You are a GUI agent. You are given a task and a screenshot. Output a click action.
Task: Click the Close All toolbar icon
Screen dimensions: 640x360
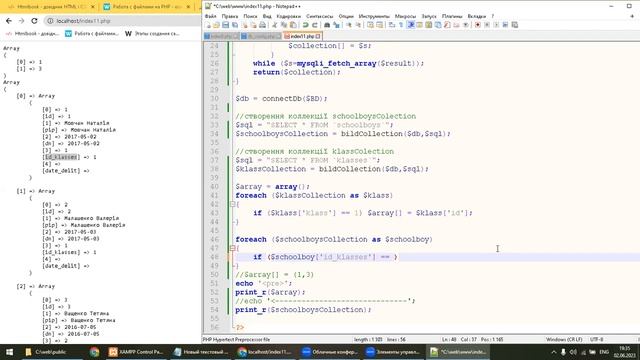pos(253,25)
